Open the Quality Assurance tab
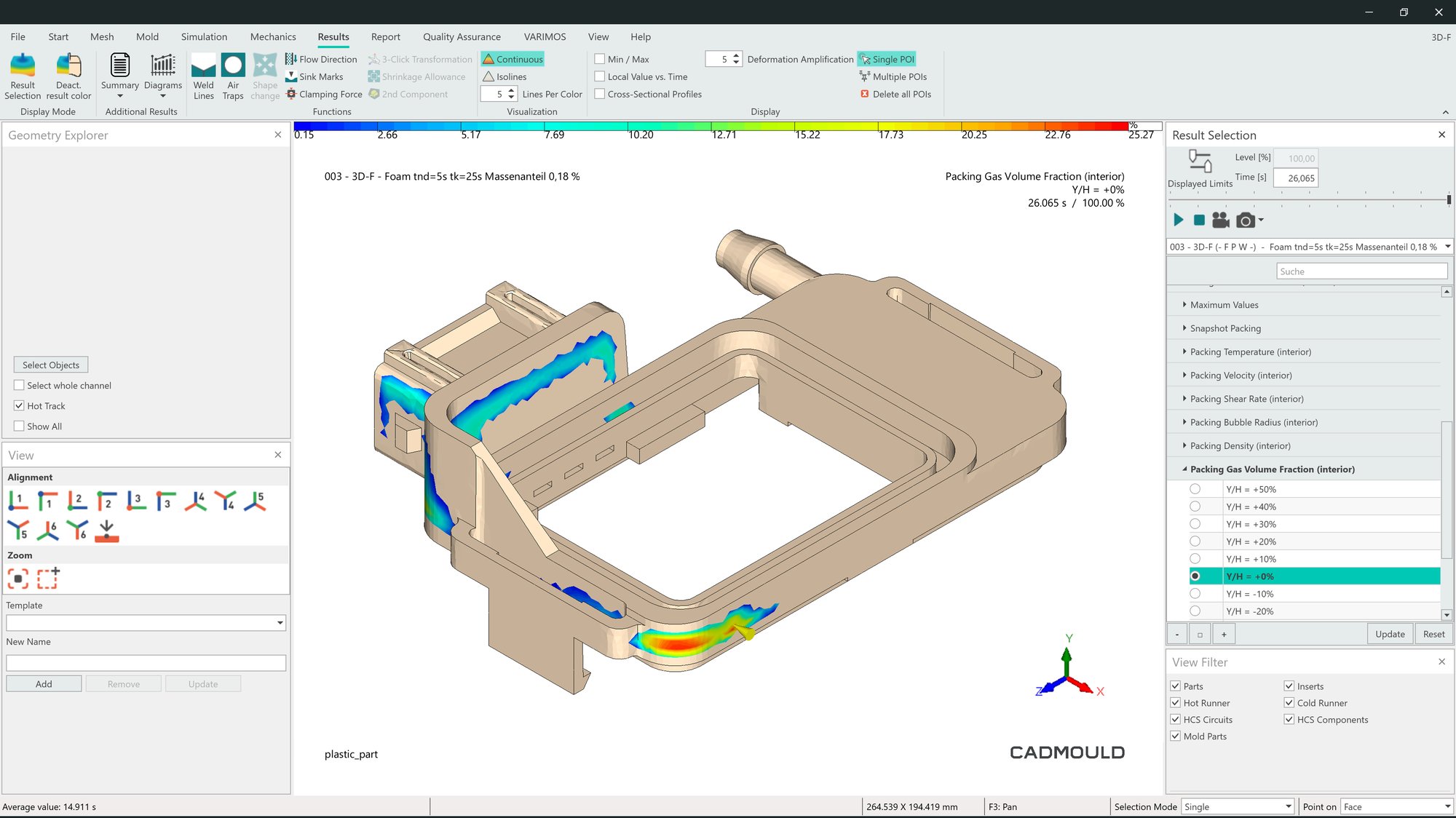This screenshot has height=818, width=1456. pyautogui.click(x=462, y=36)
